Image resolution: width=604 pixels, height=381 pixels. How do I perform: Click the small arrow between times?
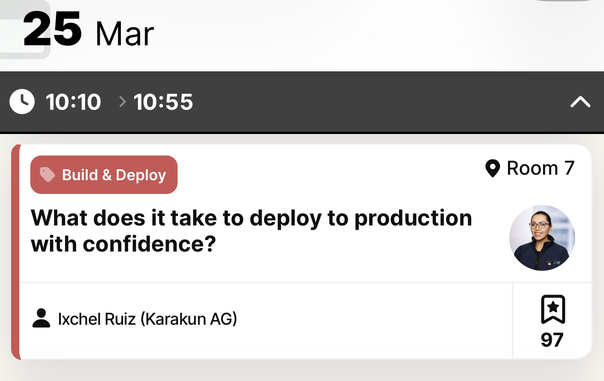pos(122,102)
